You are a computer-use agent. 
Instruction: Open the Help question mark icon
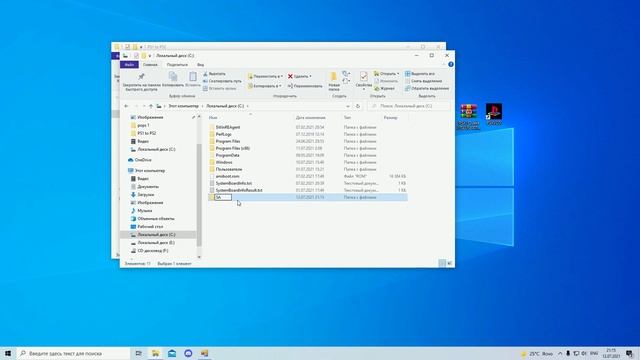click(x=451, y=64)
